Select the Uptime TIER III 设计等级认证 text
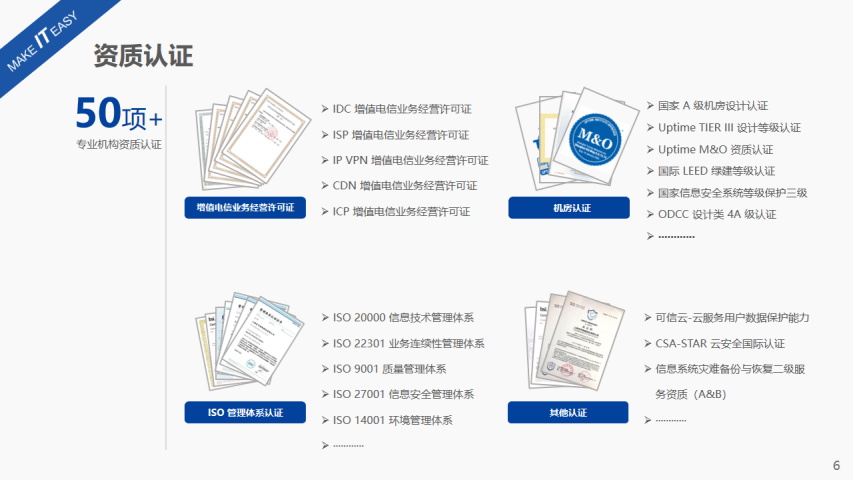 click(x=729, y=128)
